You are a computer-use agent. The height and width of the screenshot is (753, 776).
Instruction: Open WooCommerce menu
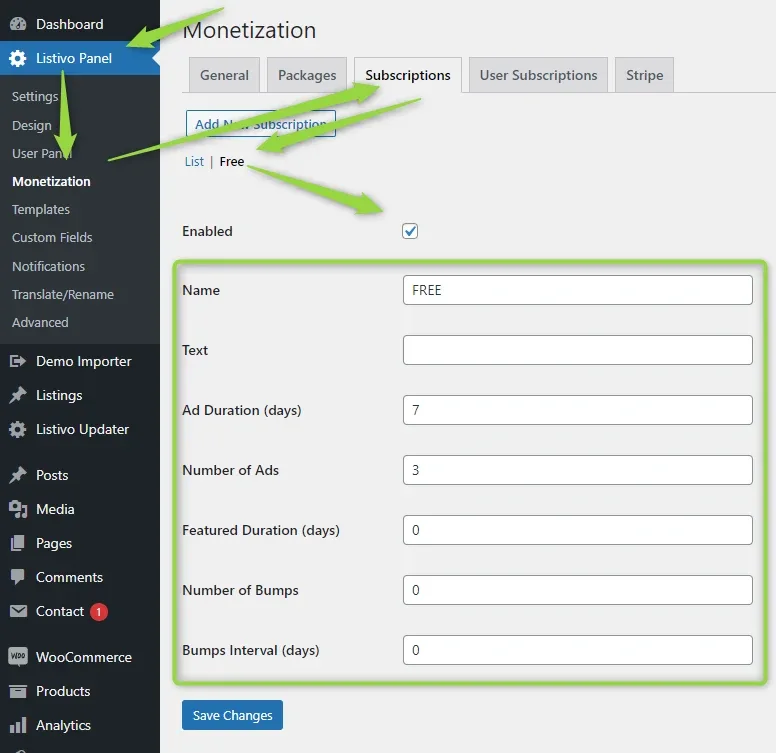80,657
